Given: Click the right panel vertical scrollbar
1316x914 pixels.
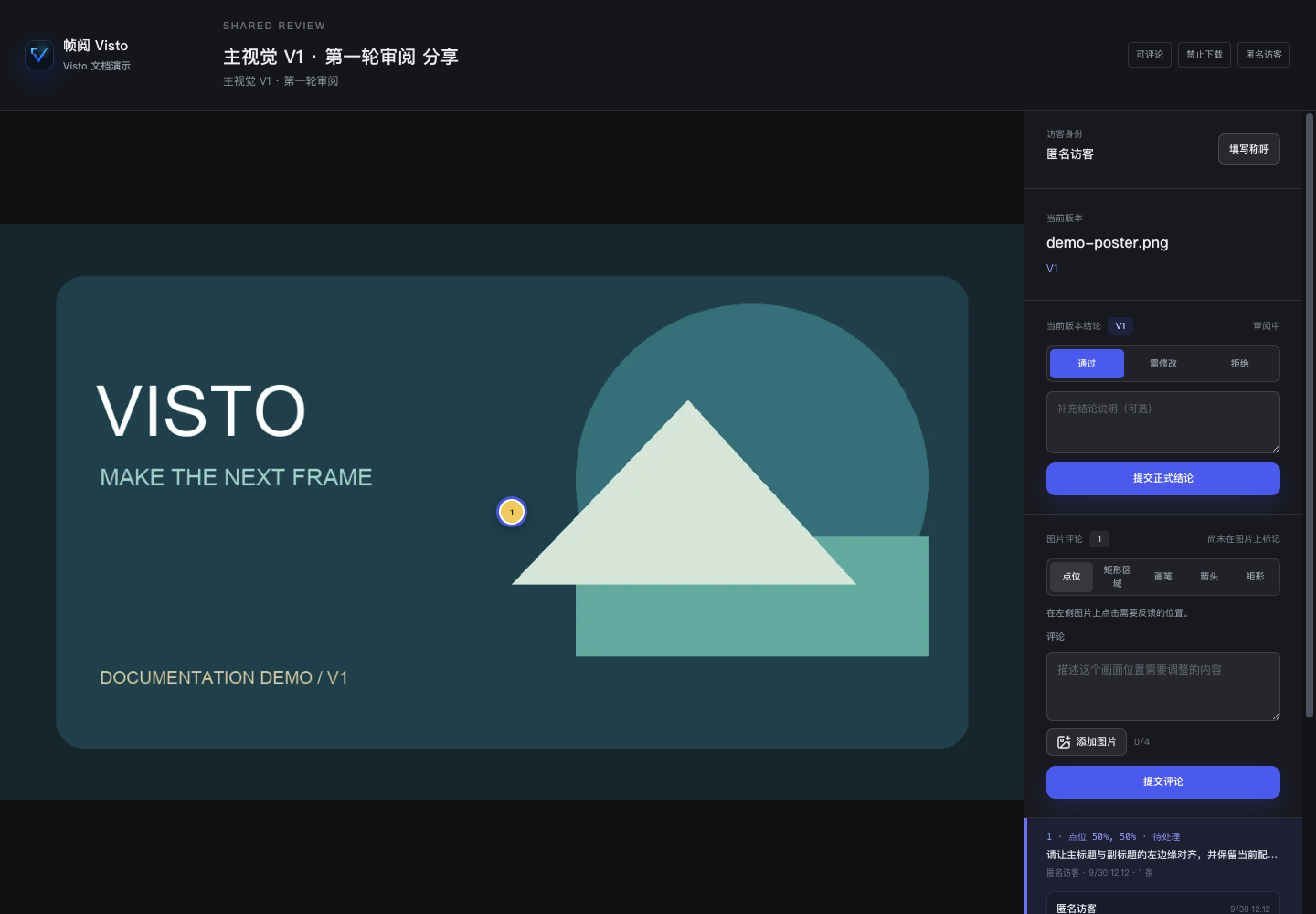Looking at the screenshot, I should pos(1310,416).
